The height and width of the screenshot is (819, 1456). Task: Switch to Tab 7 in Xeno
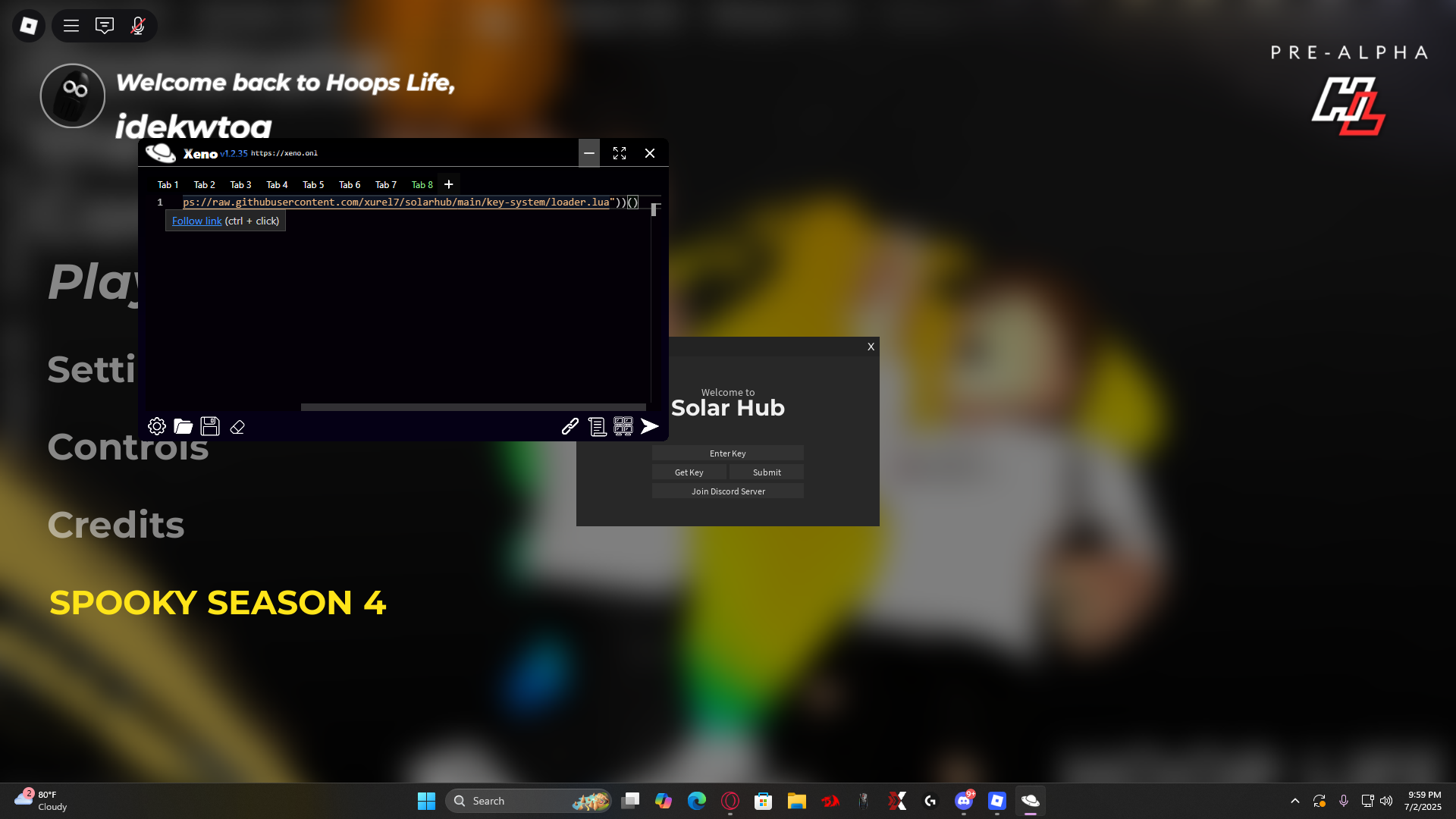click(386, 185)
